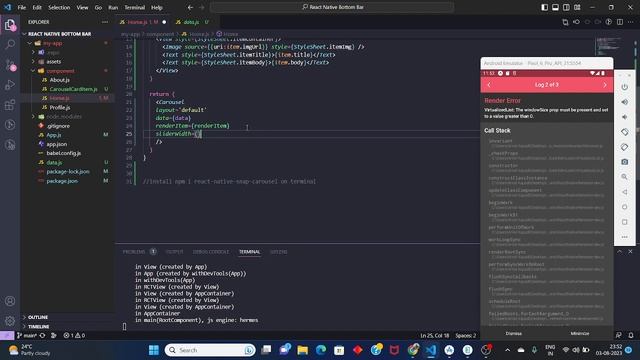Screen dimensions: 640x360
Task: Open App.js in explorer
Action: [x=53, y=135]
